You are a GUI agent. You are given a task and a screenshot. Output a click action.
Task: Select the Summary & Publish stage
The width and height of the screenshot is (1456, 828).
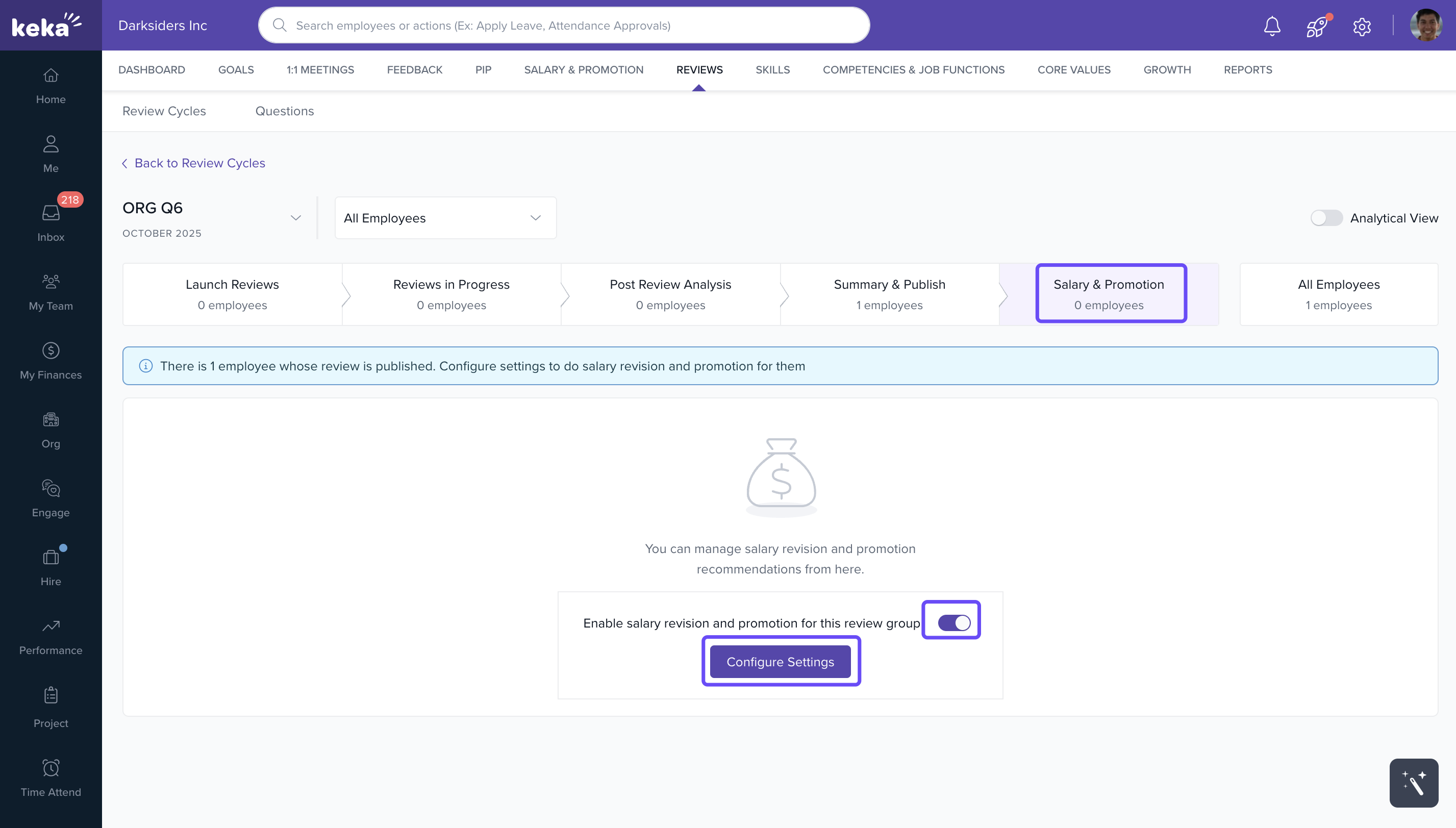(x=889, y=294)
